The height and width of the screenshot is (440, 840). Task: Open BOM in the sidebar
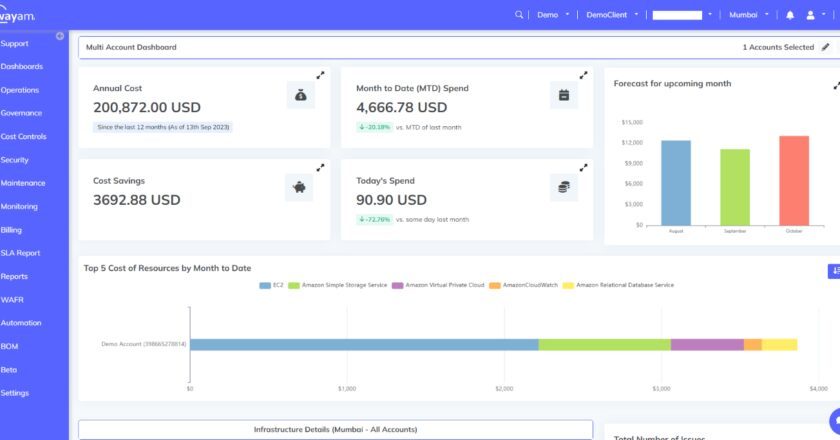coord(9,346)
